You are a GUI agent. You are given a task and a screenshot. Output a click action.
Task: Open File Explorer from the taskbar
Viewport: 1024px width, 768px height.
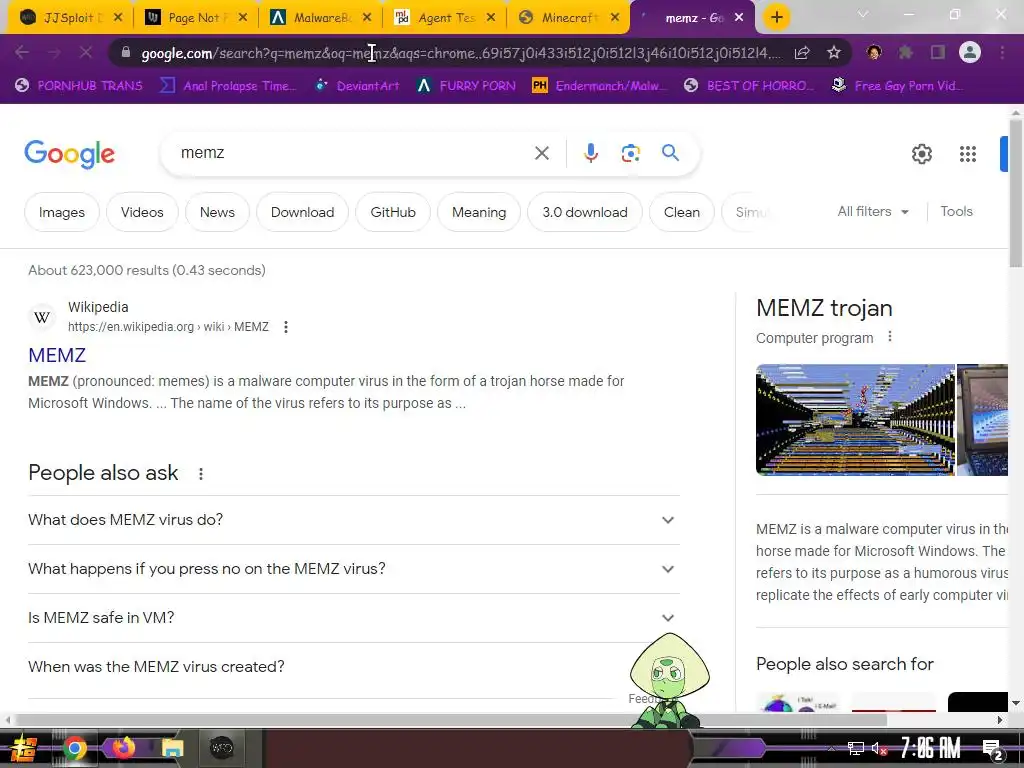(172, 748)
